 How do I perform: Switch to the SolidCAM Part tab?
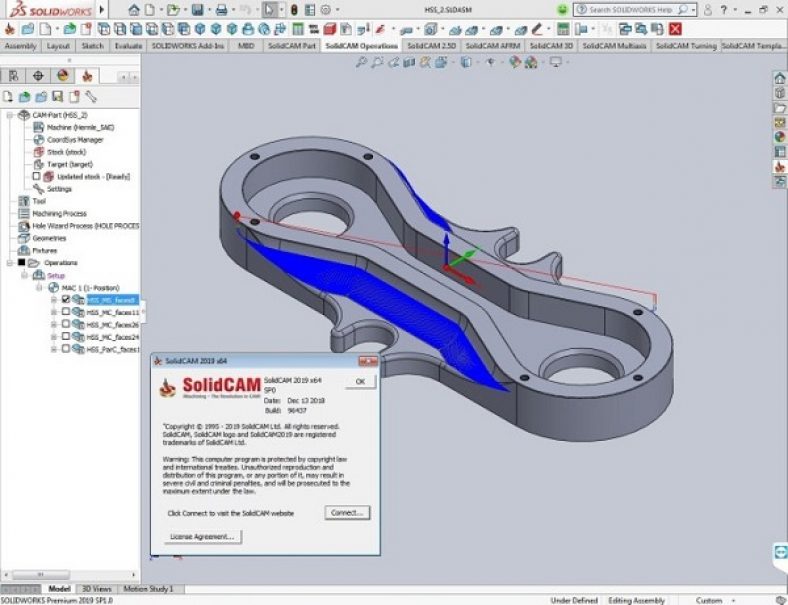(x=292, y=46)
